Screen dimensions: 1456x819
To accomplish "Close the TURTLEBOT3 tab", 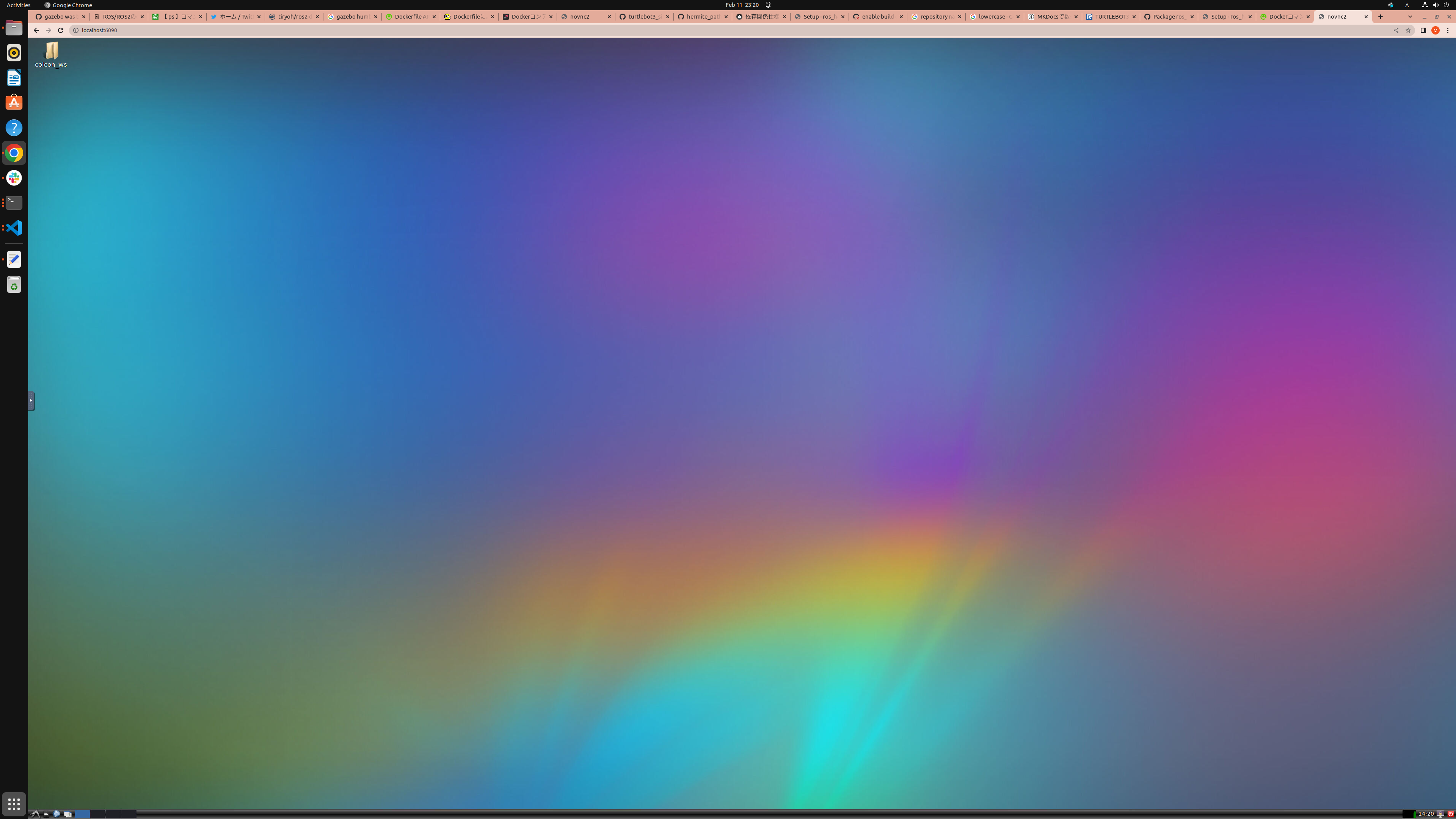I will 1134,17.
